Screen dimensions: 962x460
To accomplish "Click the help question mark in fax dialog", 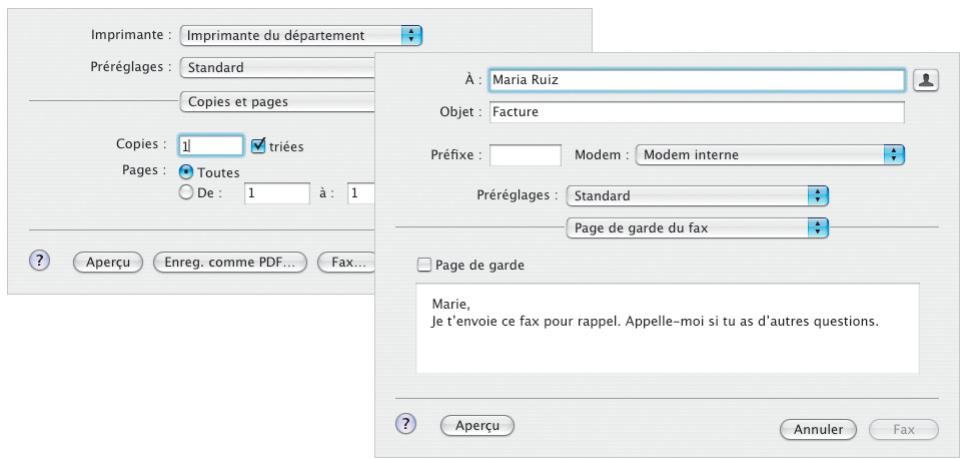I will click(x=406, y=423).
